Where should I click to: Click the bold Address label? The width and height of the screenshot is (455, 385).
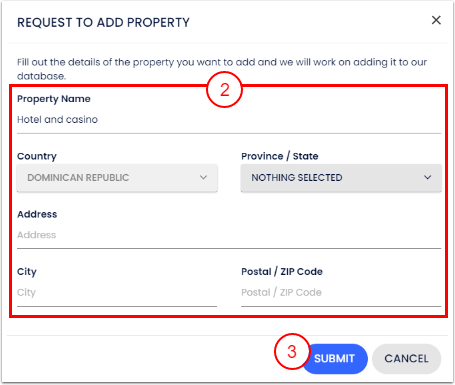[37, 214]
